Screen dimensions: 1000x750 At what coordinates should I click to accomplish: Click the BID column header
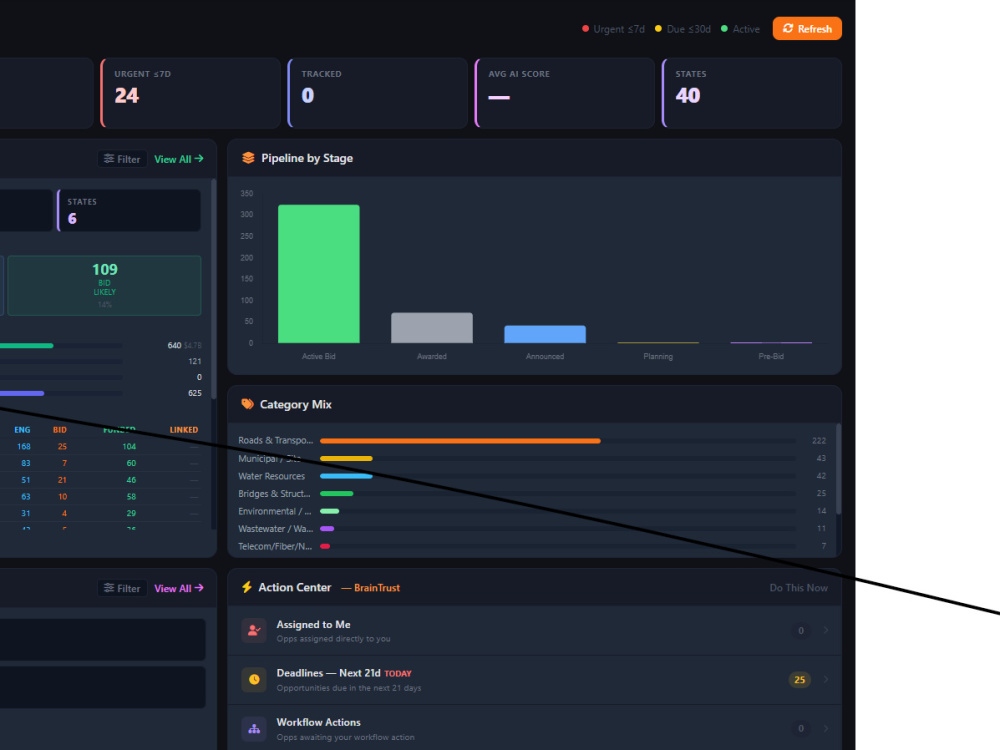click(60, 430)
